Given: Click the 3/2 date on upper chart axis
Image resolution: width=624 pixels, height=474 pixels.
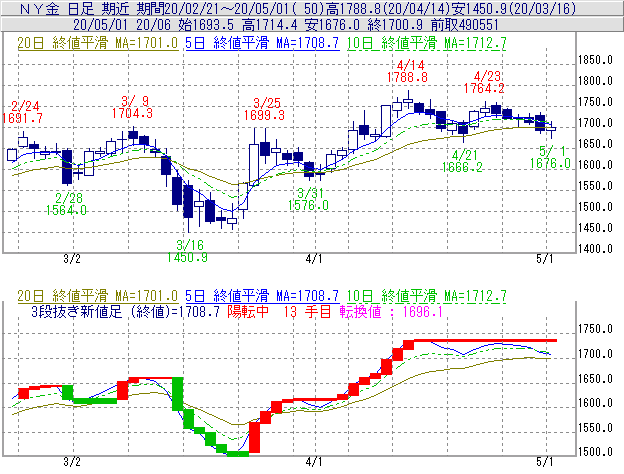Looking at the screenshot, I should coord(72,259).
